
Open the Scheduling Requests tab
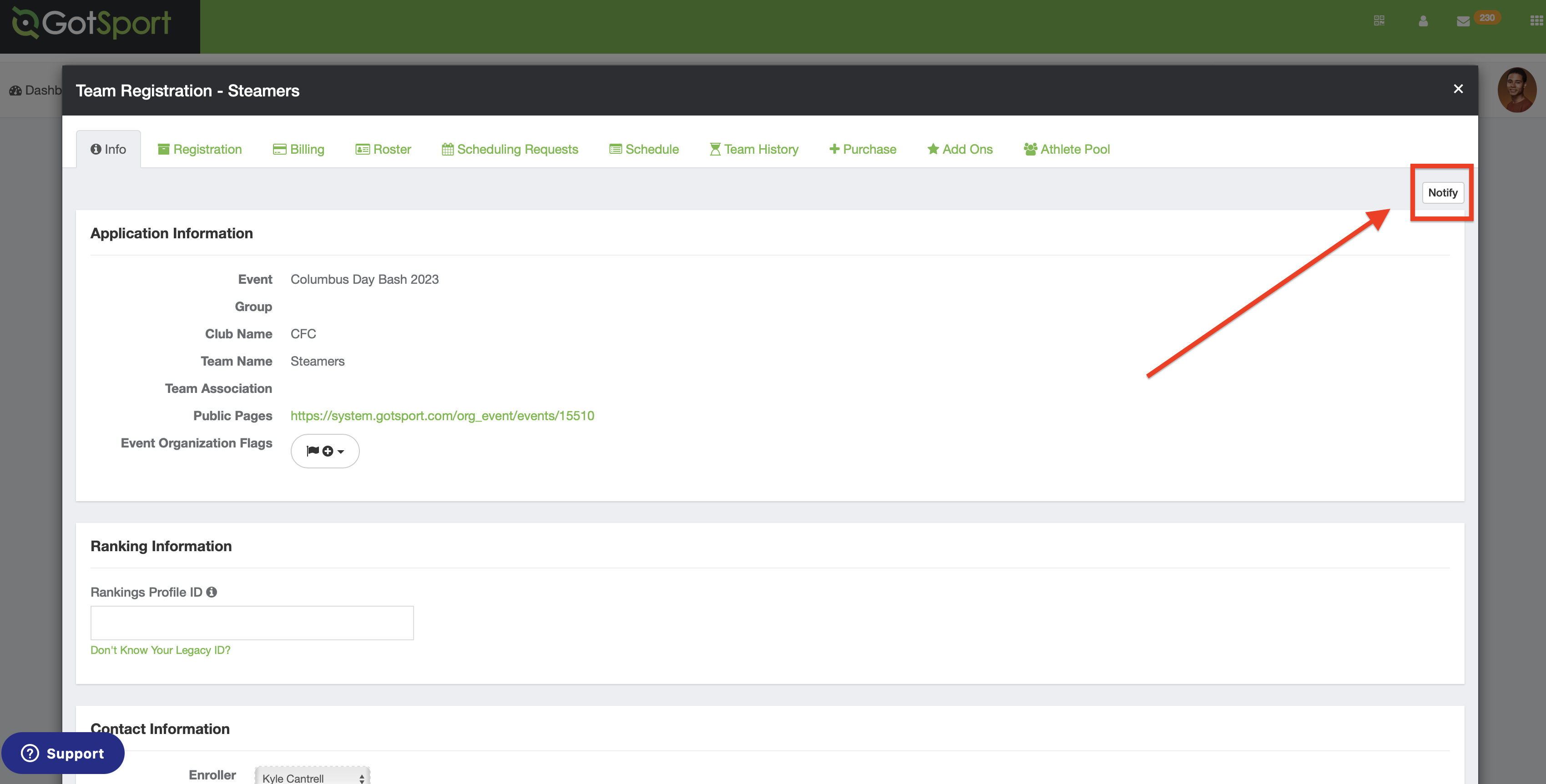(510, 149)
